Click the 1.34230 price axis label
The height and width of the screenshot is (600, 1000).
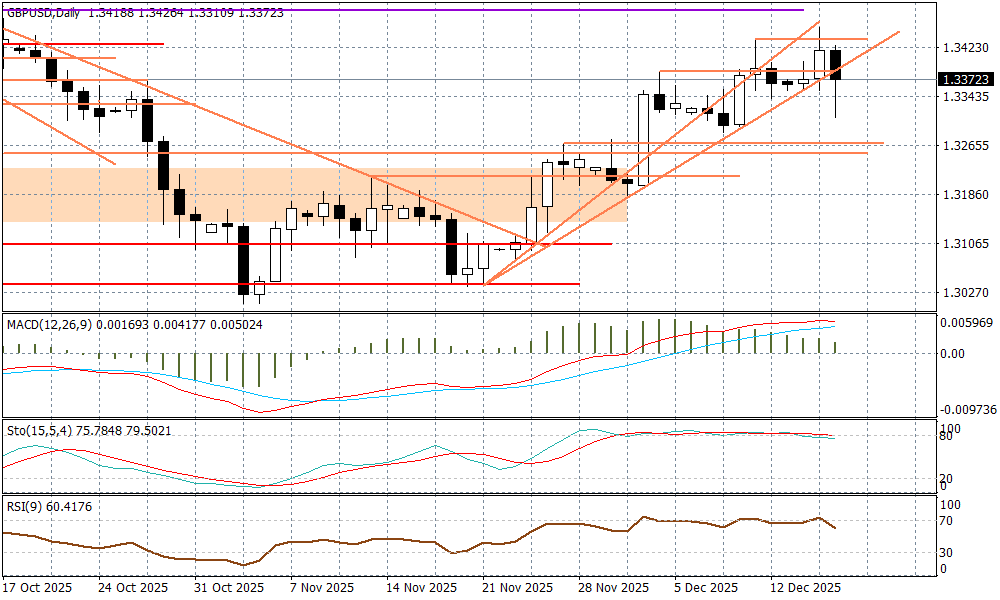pyautogui.click(x=965, y=47)
